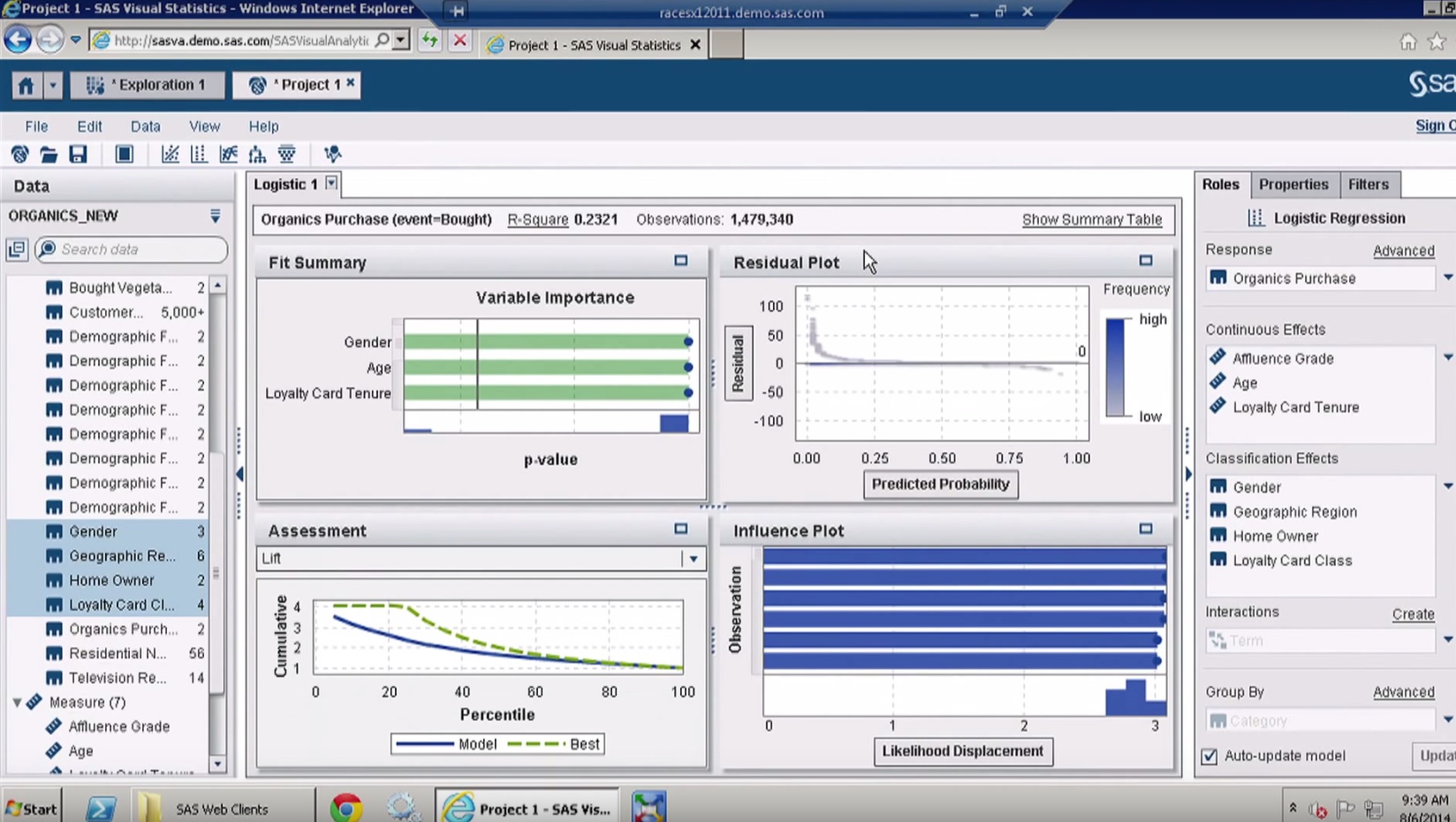Toggle the Auto-update model checkbox
Image resolution: width=1456 pixels, height=822 pixels.
[1210, 757]
